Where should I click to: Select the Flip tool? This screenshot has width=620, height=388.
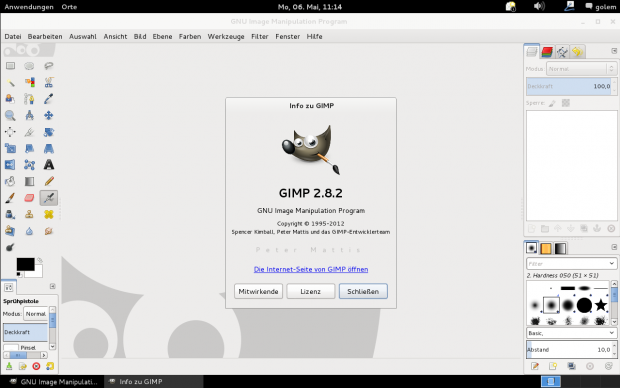(x=10, y=165)
